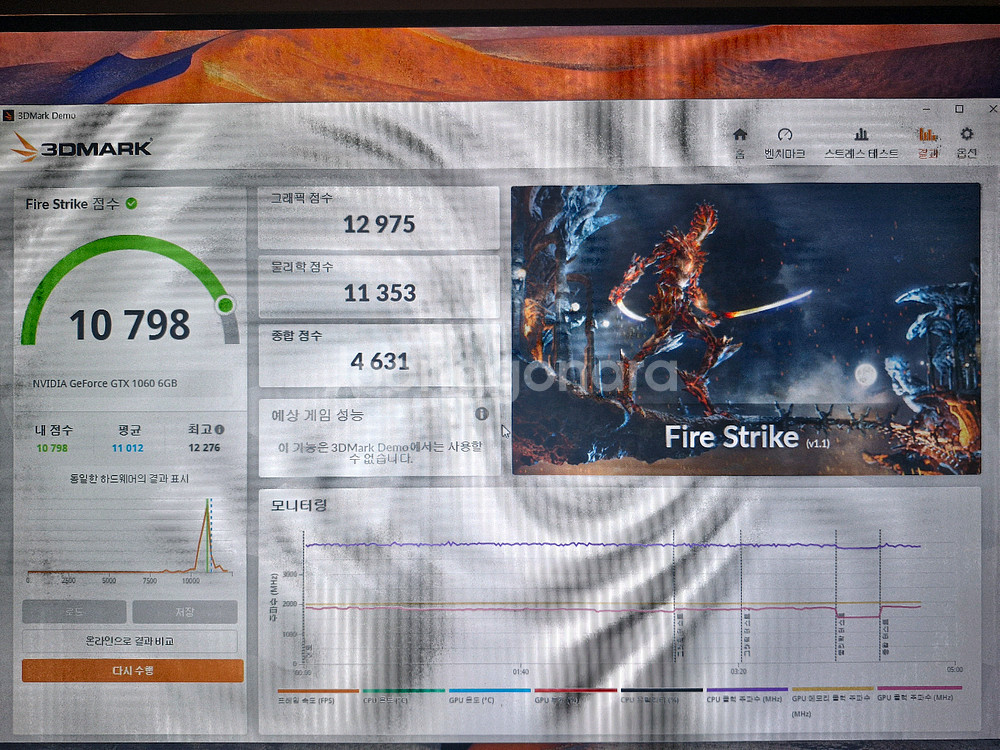
Task: Click 온라인으로 결과 비교 button
Action: (x=129, y=641)
